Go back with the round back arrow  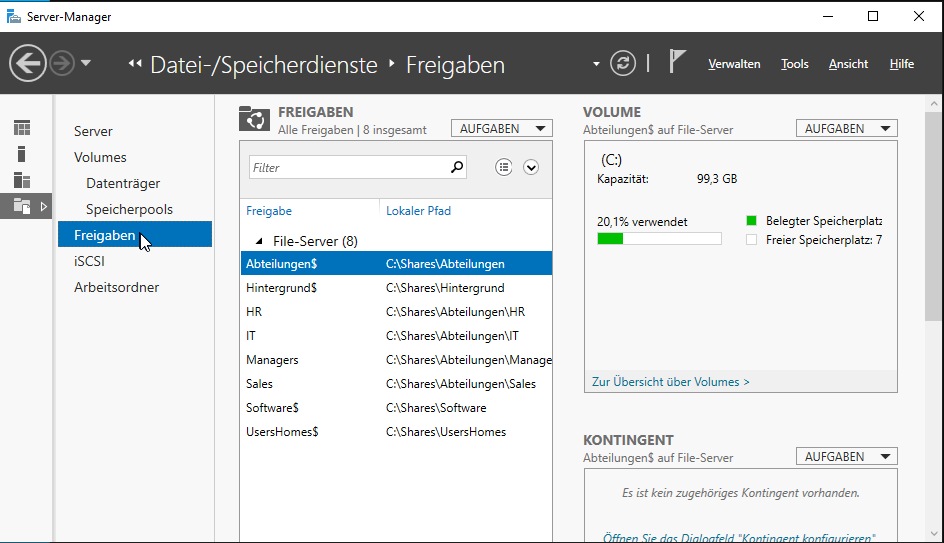(x=28, y=63)
